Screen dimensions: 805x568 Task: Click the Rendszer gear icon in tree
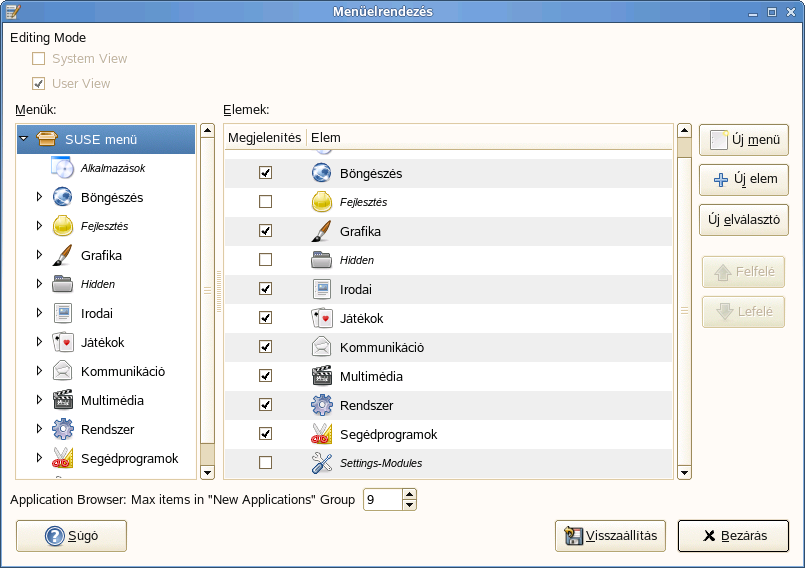63,429
